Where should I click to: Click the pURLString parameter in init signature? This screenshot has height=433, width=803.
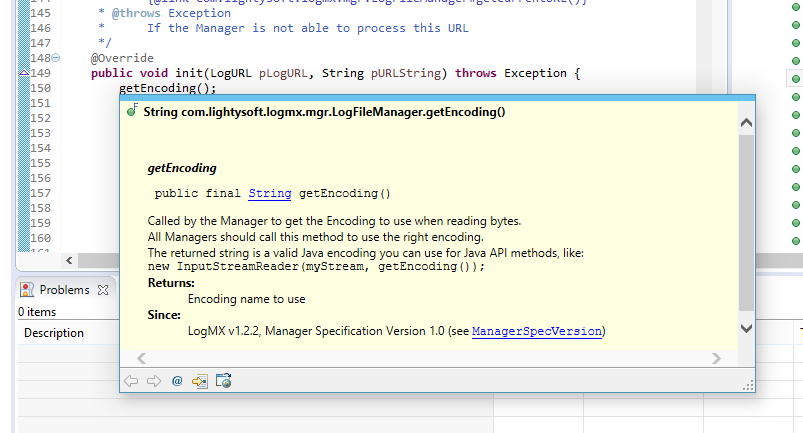406,73
